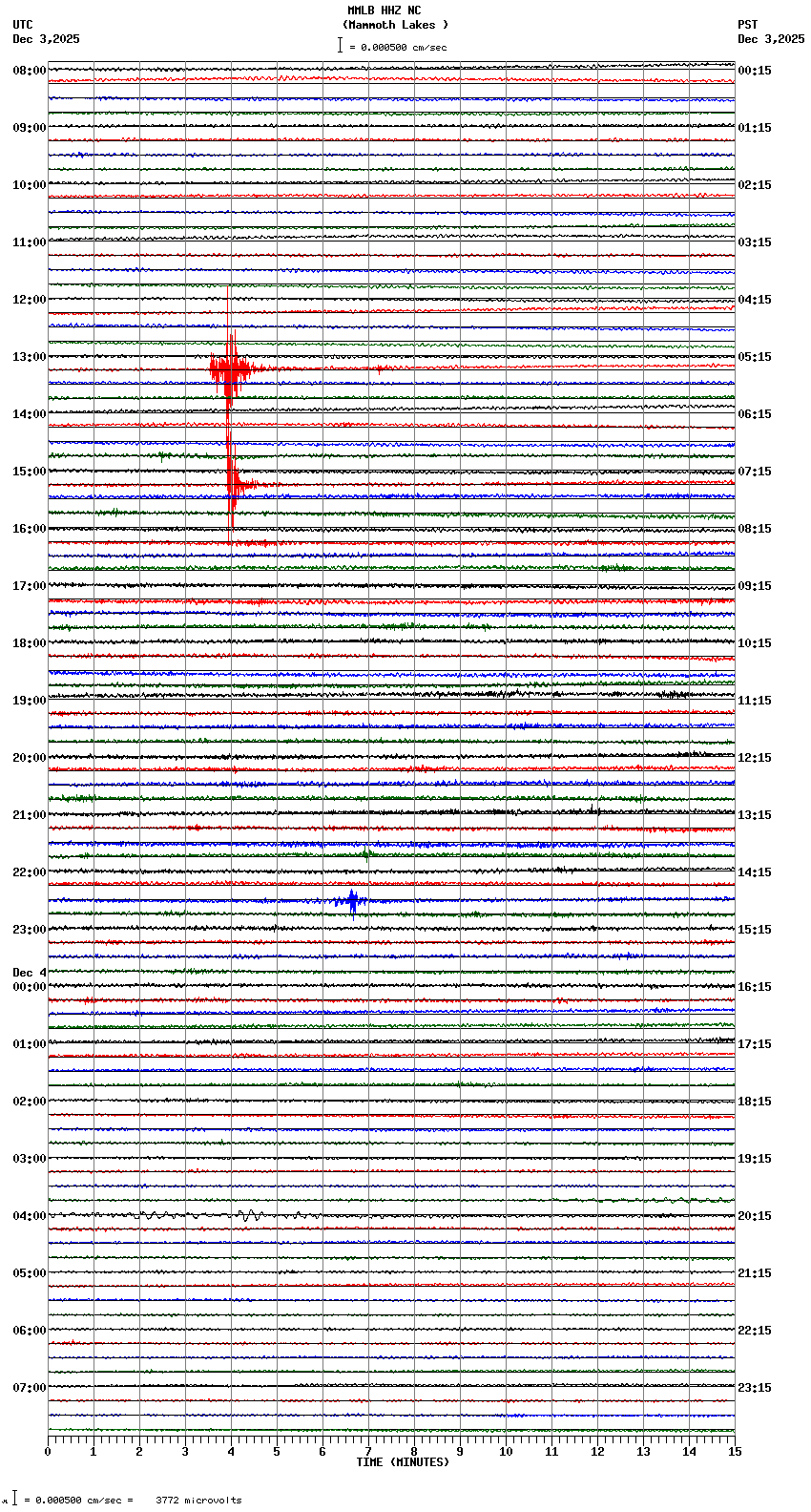Click the 17:15 PST time label
Viewport: 811px width, 1512px height.
755,1044
